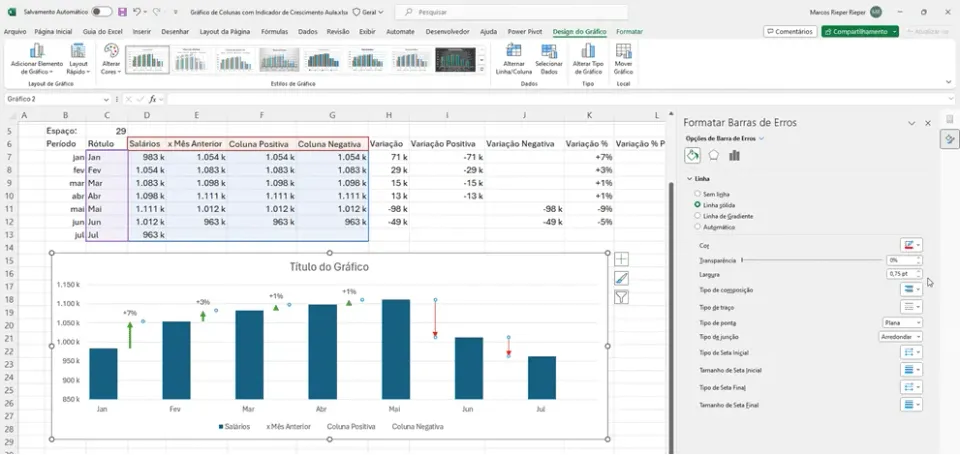Screen dimensions: 960x455
Task: Open the chart elements plus button
Action: [x=621, y=259]
